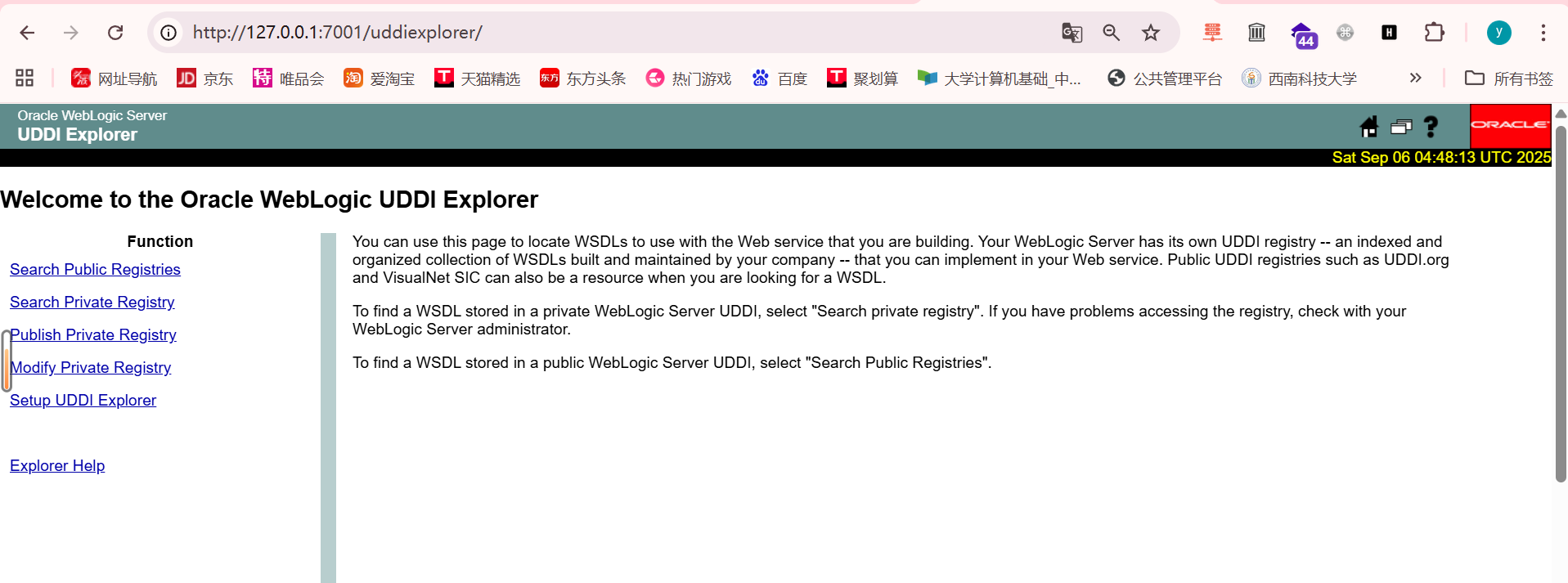Open the Explorer Help link
The image size is (1568, 583).
tap(57, 465)
